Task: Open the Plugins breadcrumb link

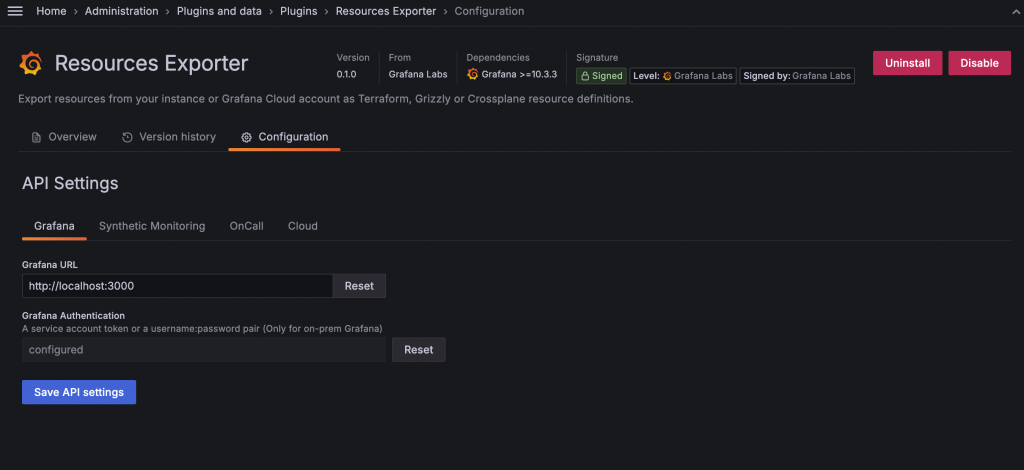Action: coord(298,11)
